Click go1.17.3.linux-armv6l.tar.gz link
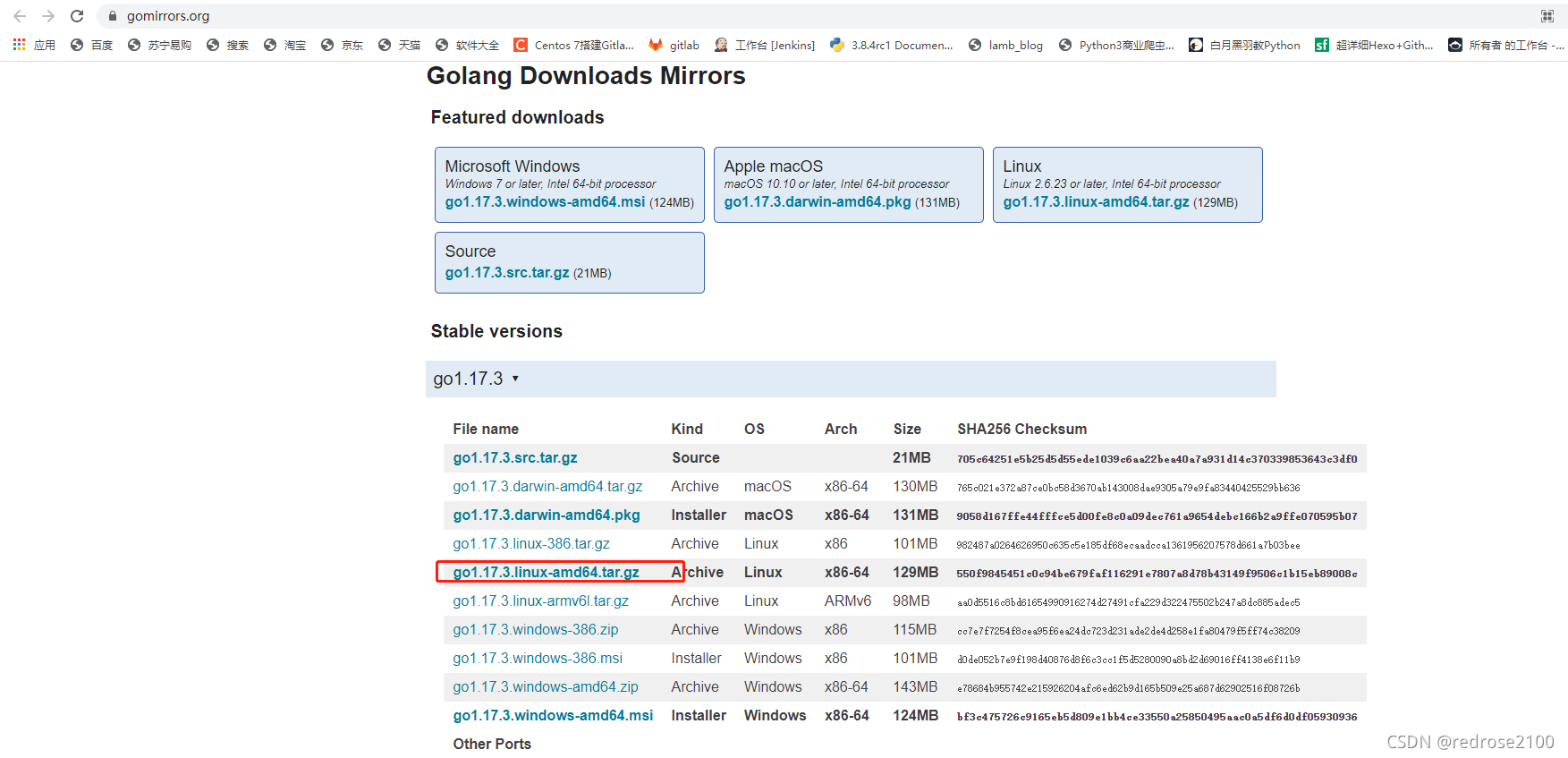Image resolution: width=1568 pixels, height=758 pixels. tap(541, 600)
